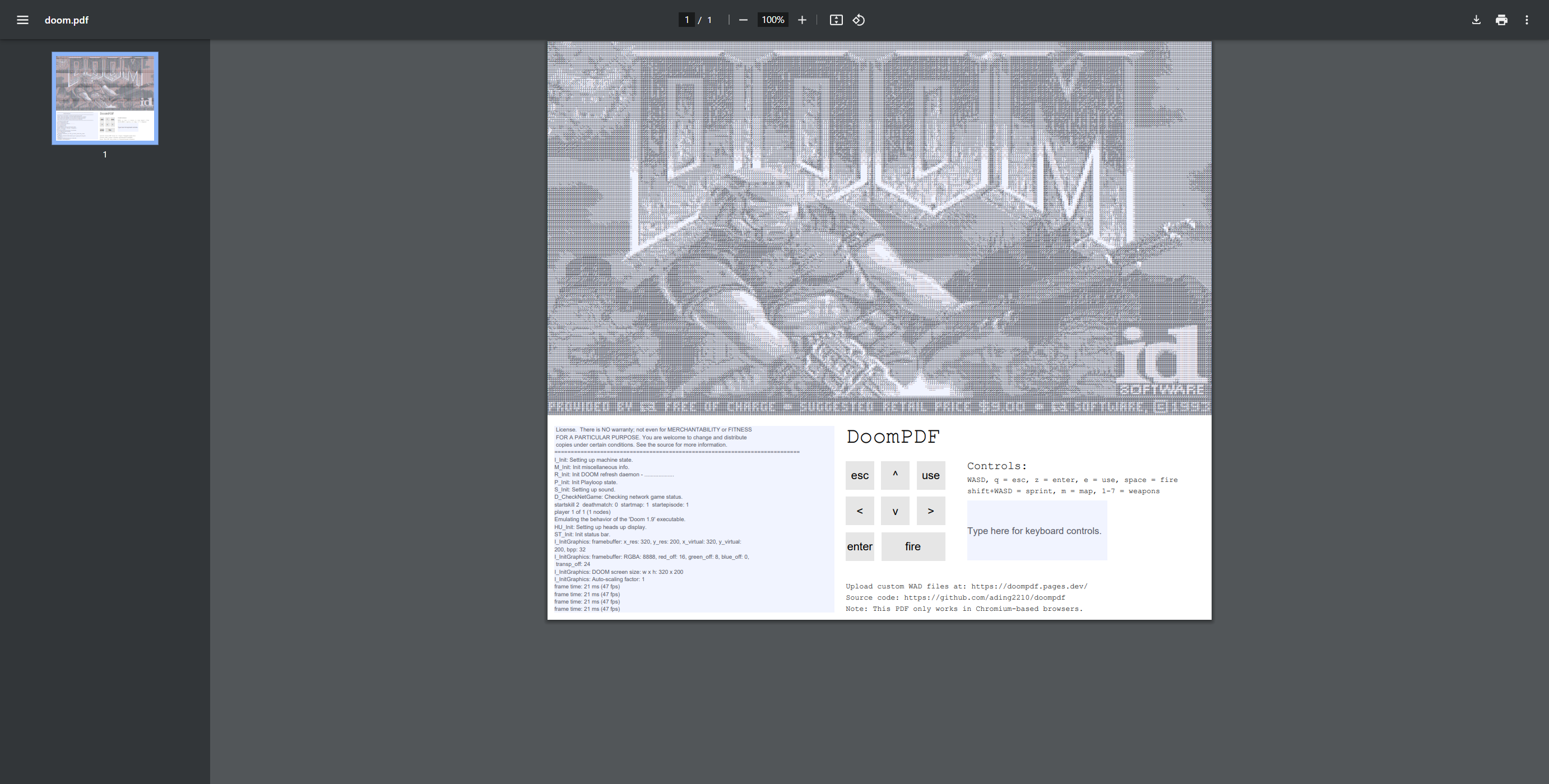
Task: Click log line 'ST_Init: Init status bar.'
Action: (582, 535)
